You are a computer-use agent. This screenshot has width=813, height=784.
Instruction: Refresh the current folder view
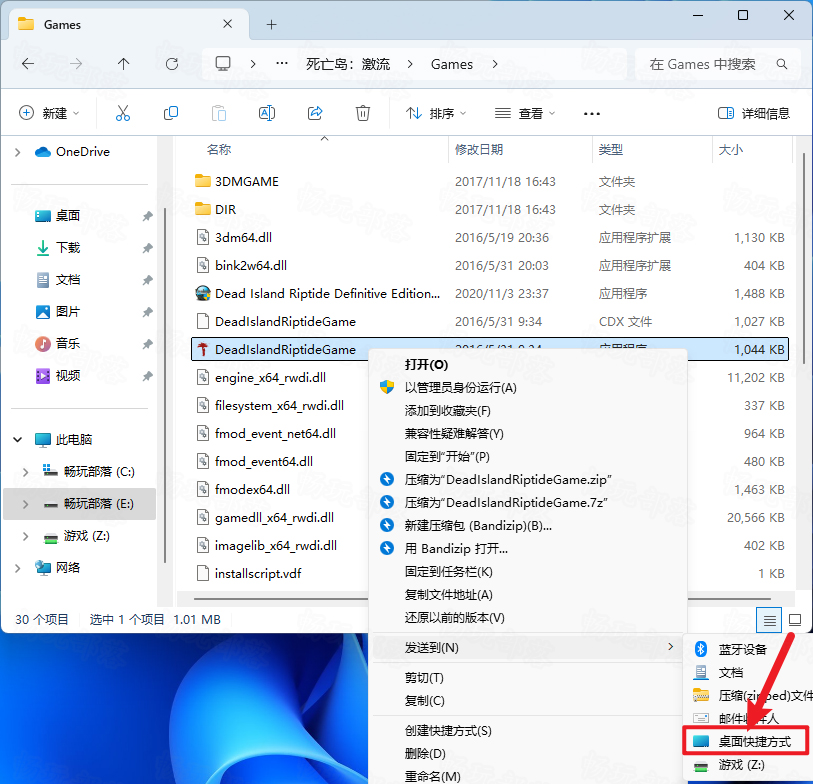point(172,64)
